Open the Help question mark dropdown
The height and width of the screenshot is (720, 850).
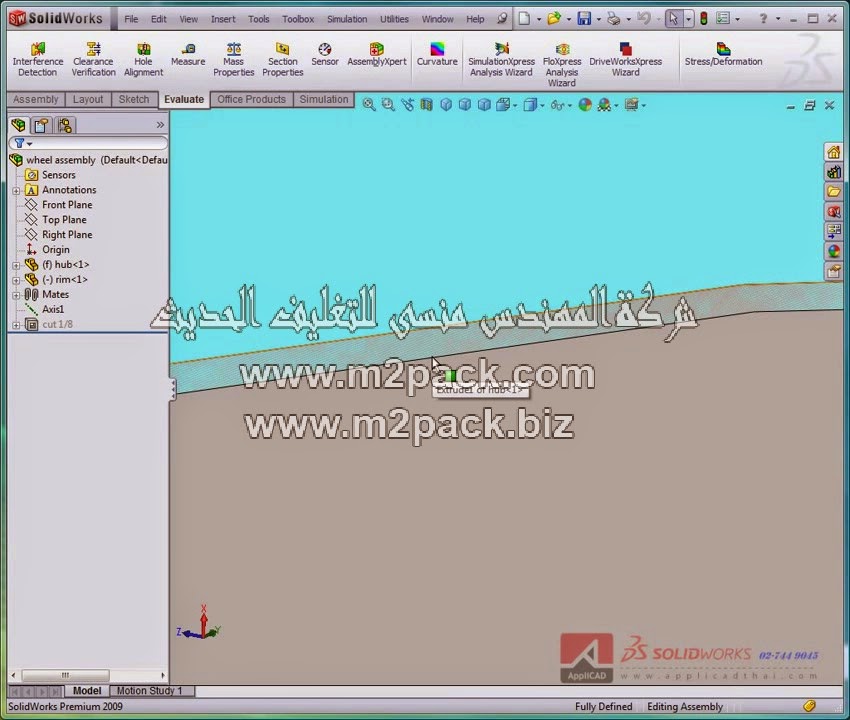coord(778,20)
